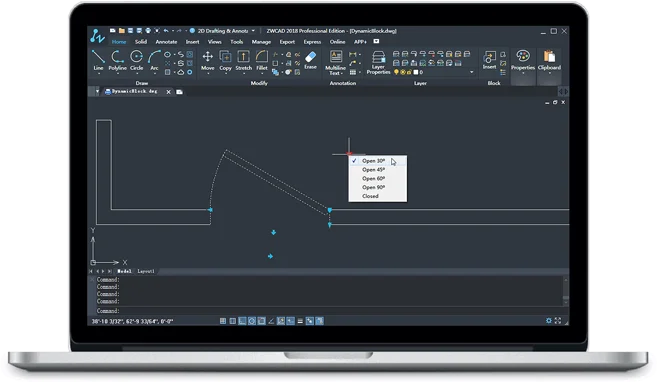Select the Polyline tool
This screenshot has height=382, width=657.
(117, 60)
